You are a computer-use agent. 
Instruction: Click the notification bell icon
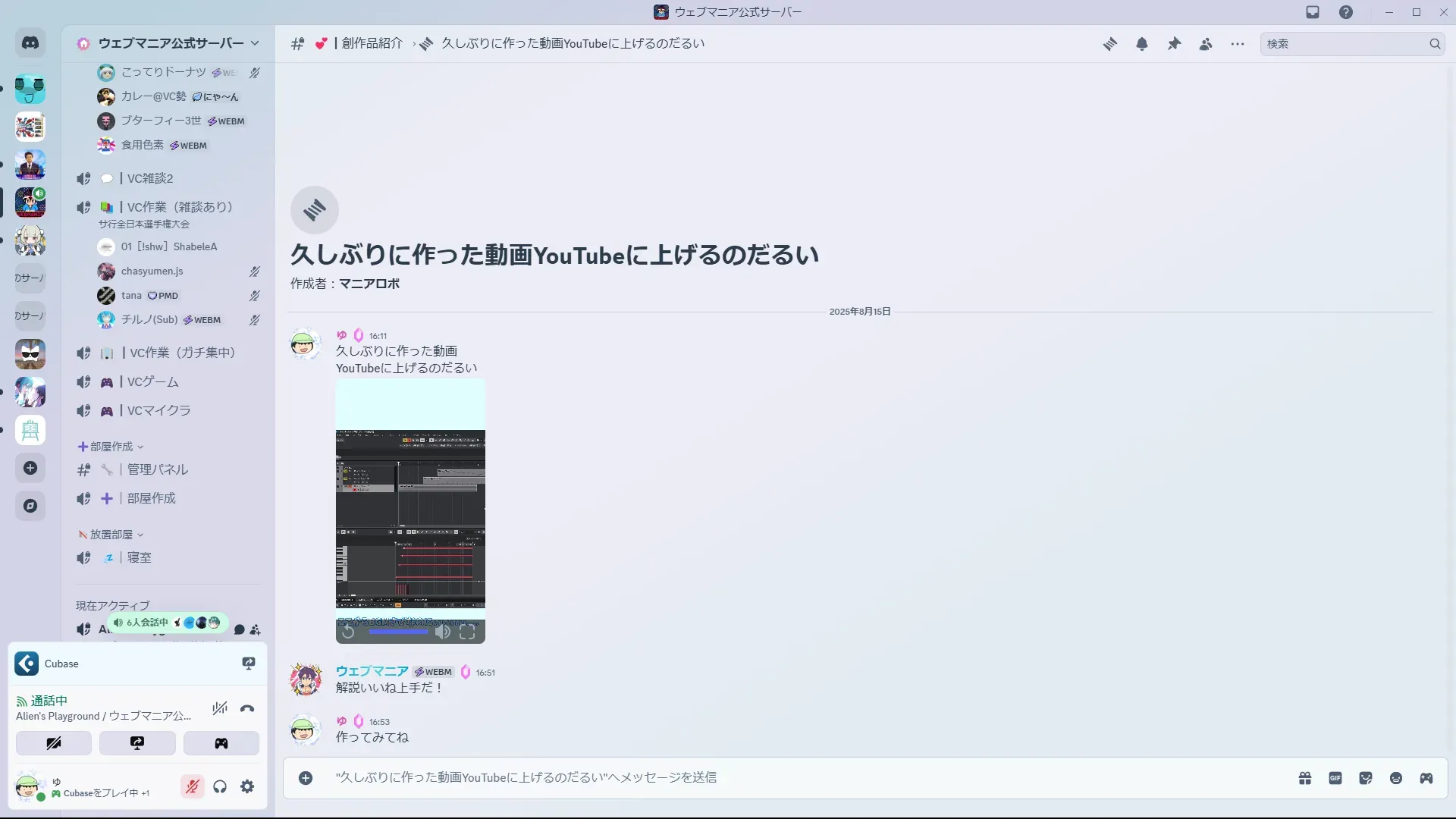click(1141, 44)
